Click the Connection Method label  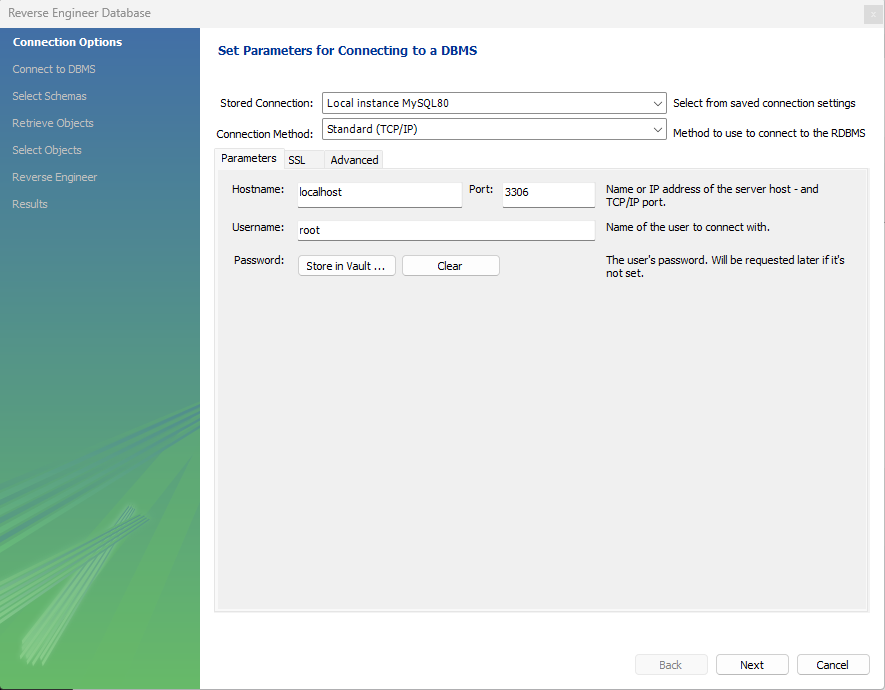point(265,134)
